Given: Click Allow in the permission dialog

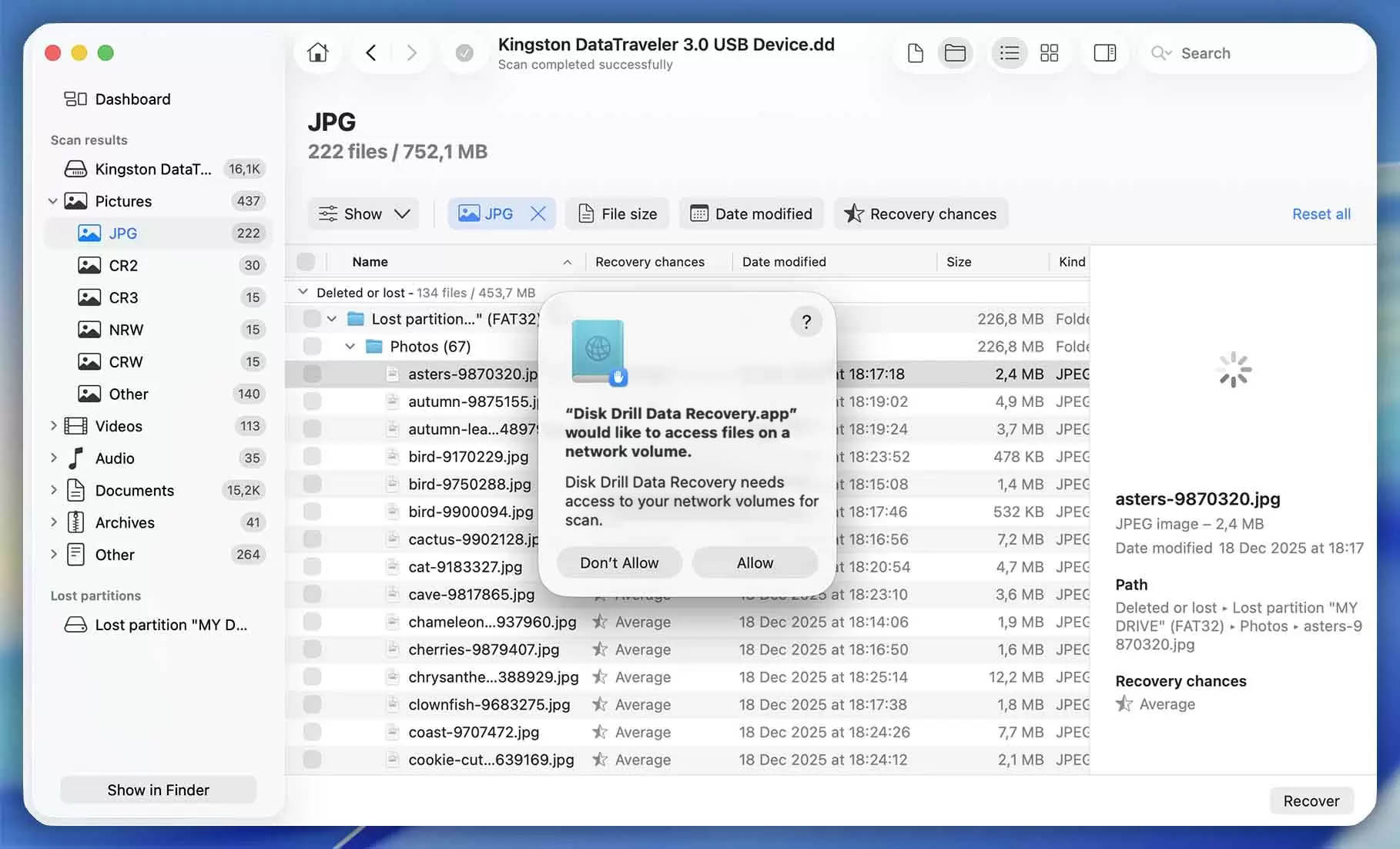Looking at the screenshot, I should [x=755, y=562].
